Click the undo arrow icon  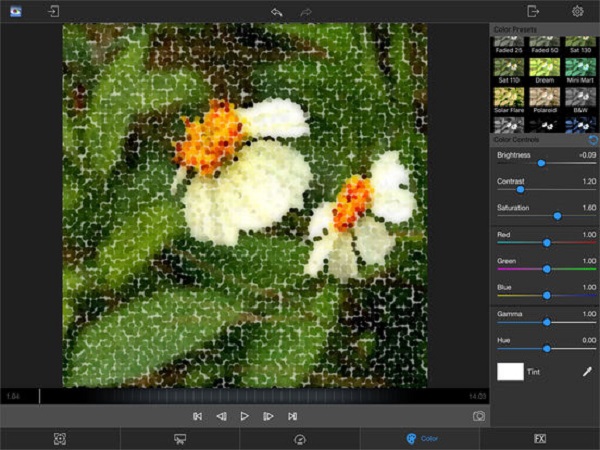click(276, 11)
